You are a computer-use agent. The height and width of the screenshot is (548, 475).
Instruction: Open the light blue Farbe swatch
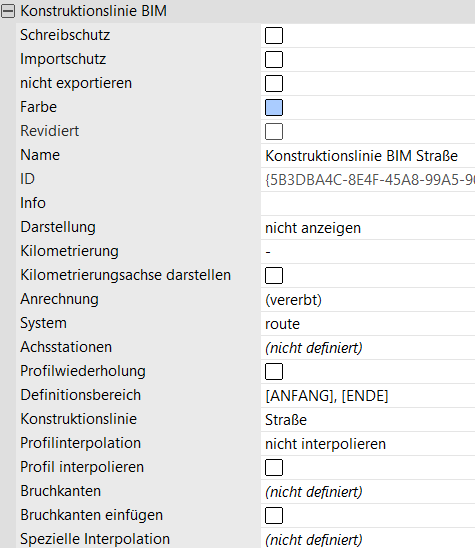274,107
